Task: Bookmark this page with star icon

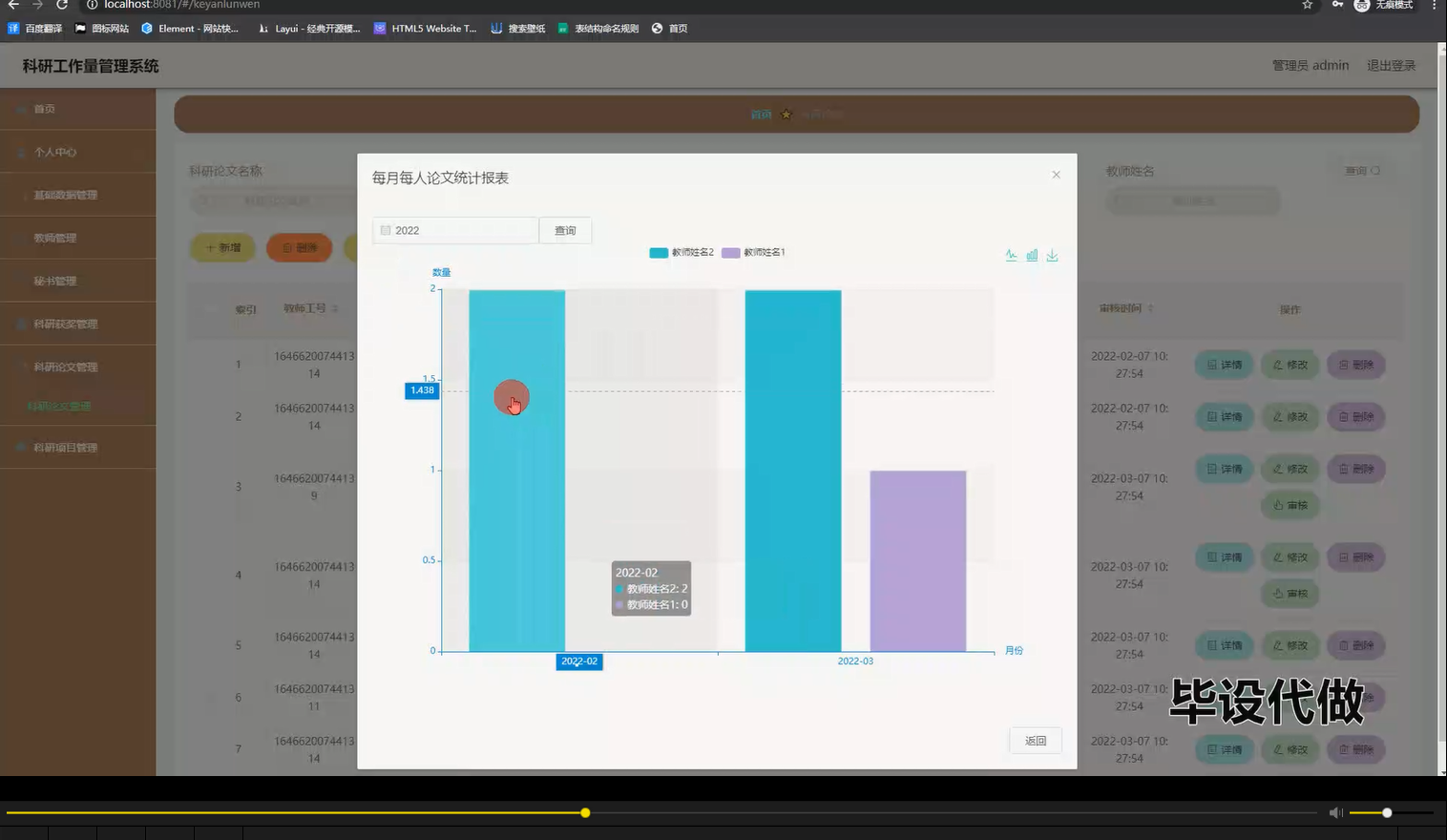Action: coord(1307,5)
